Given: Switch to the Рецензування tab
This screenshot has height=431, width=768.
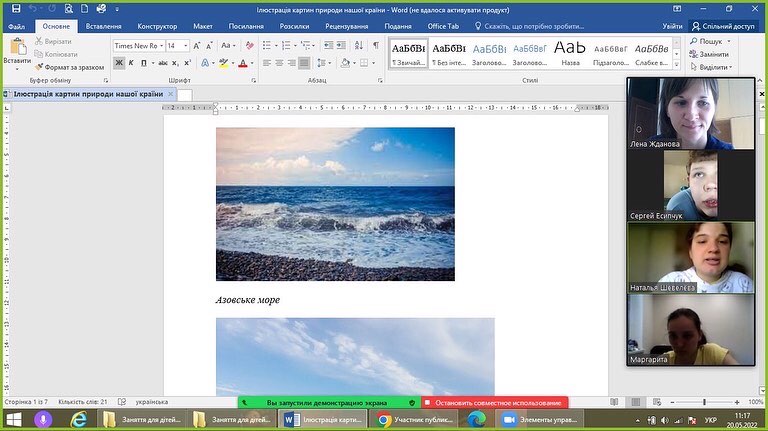Looking at the screenshot, I should (x=347, y=26).
